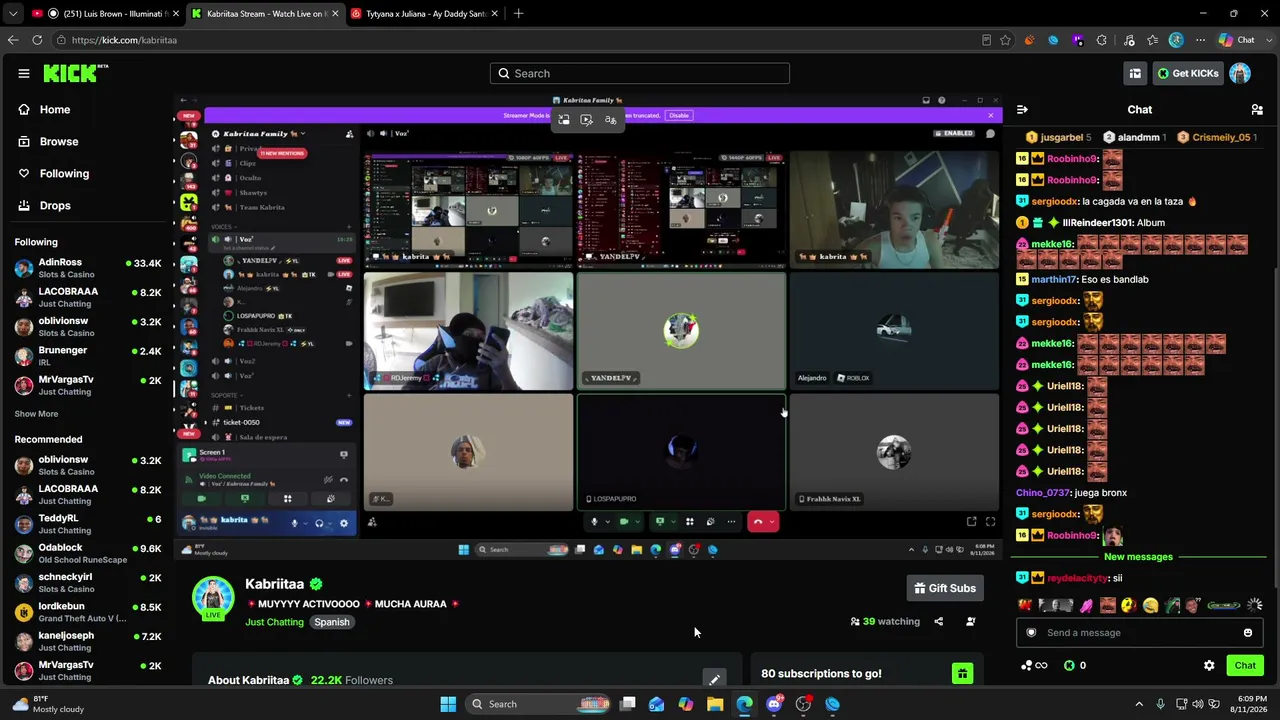Click the chat identity badge in message box
The height and width of the screenshot is (720, 1280).
point(1032,633)
